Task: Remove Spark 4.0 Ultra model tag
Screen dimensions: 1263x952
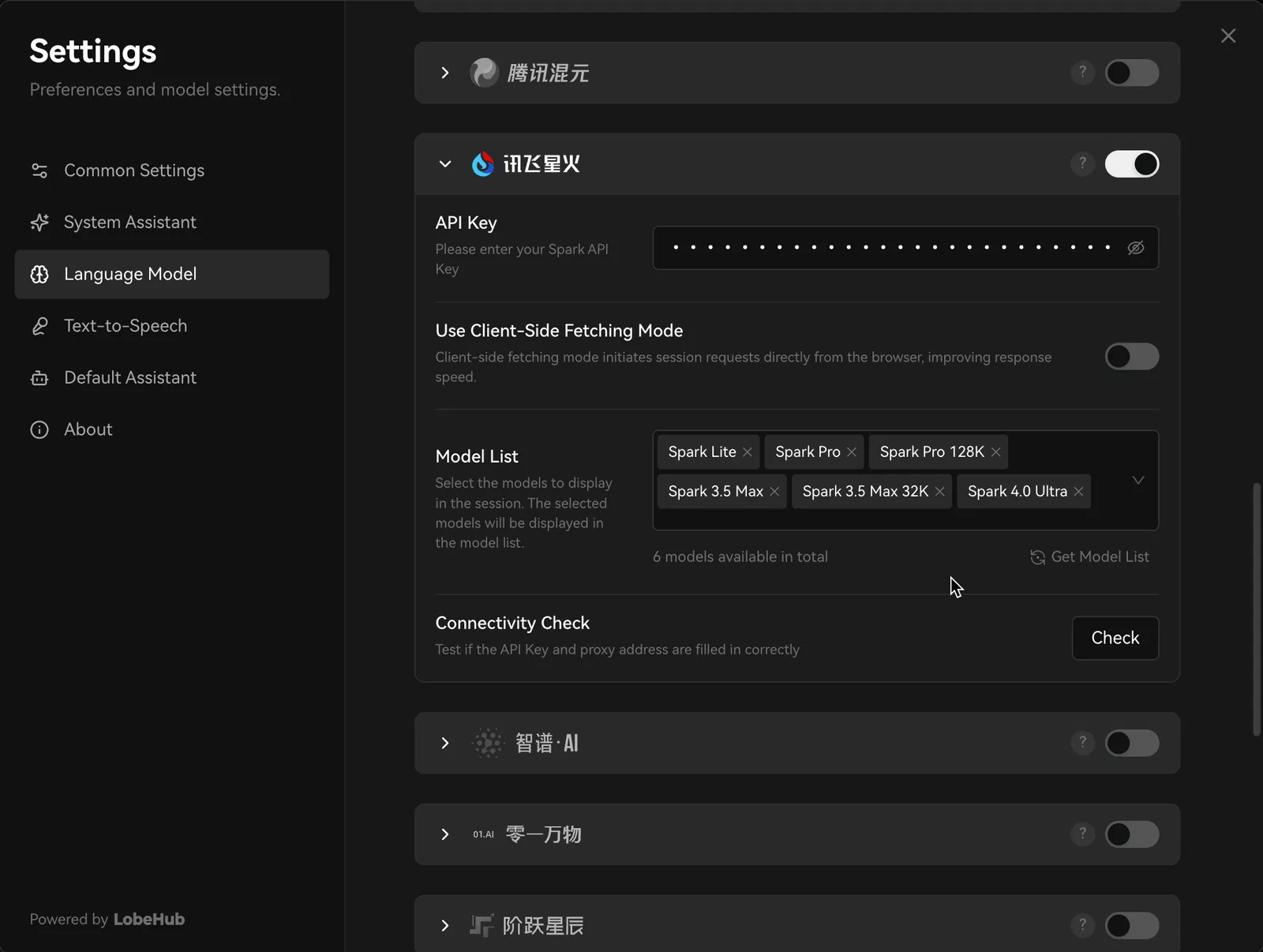Action: pyautogui.click(x=1078, y=492)
